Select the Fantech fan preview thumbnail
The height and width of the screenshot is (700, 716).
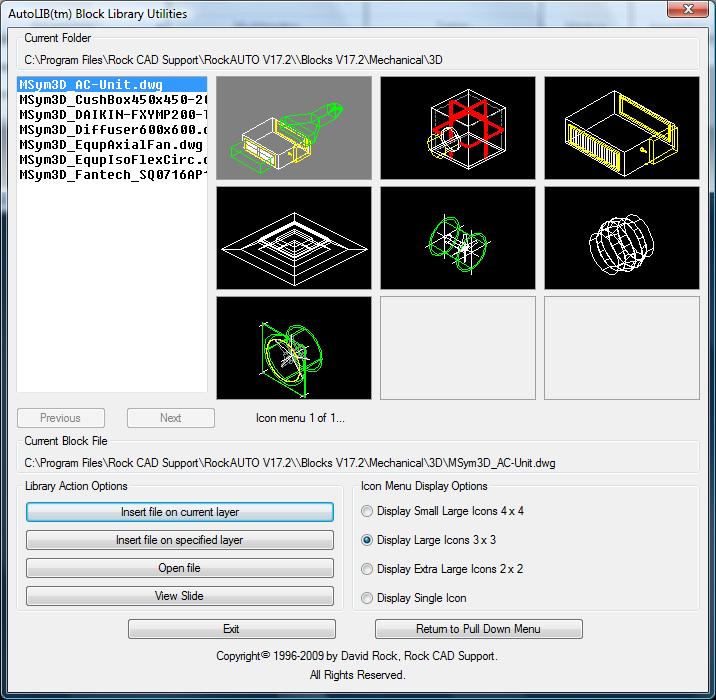tap(294, 348)
